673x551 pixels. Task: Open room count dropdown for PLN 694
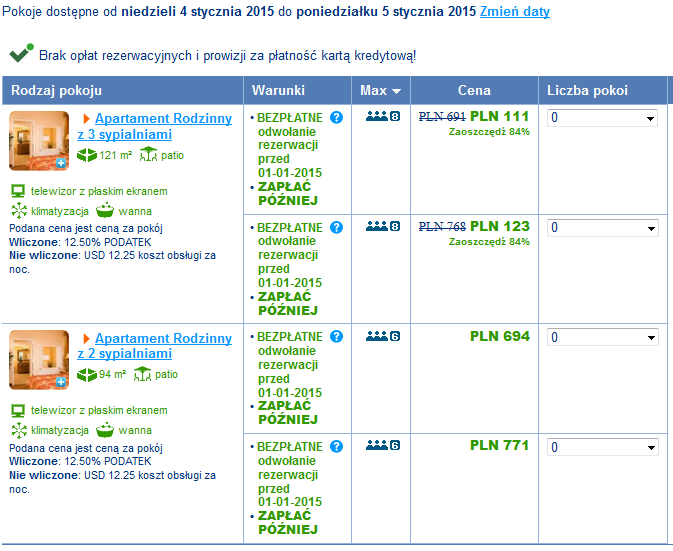coord(602,337)
